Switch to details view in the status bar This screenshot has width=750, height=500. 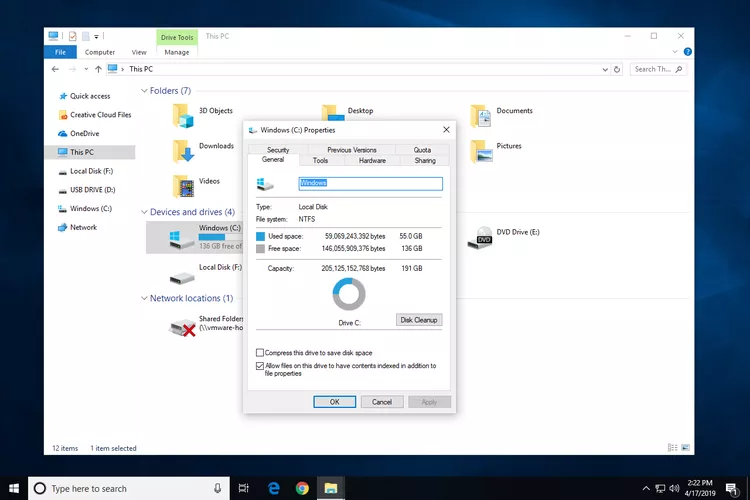[672, 448]
